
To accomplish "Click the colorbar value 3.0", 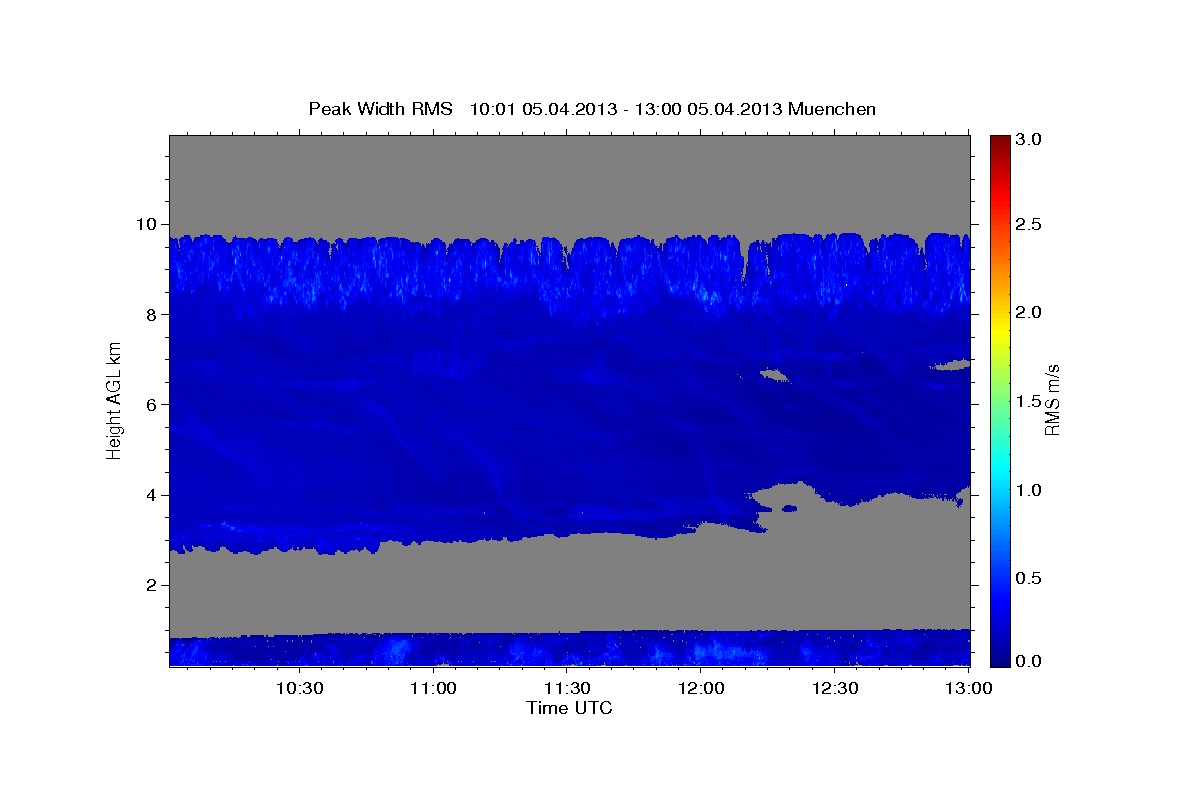I will pyautogui.click(x=1030, y=139).
